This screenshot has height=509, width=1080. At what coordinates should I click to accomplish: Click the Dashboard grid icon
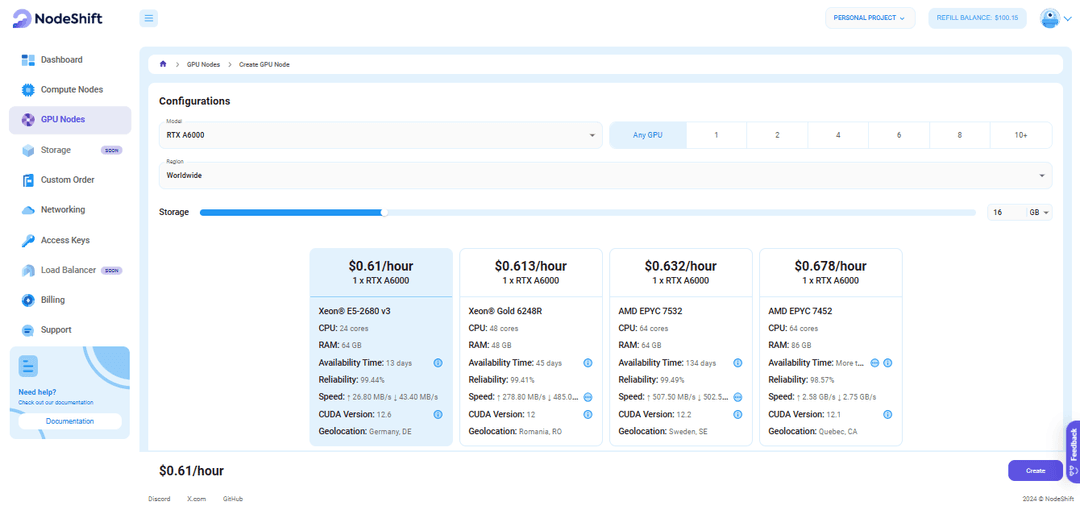point(28,60)
